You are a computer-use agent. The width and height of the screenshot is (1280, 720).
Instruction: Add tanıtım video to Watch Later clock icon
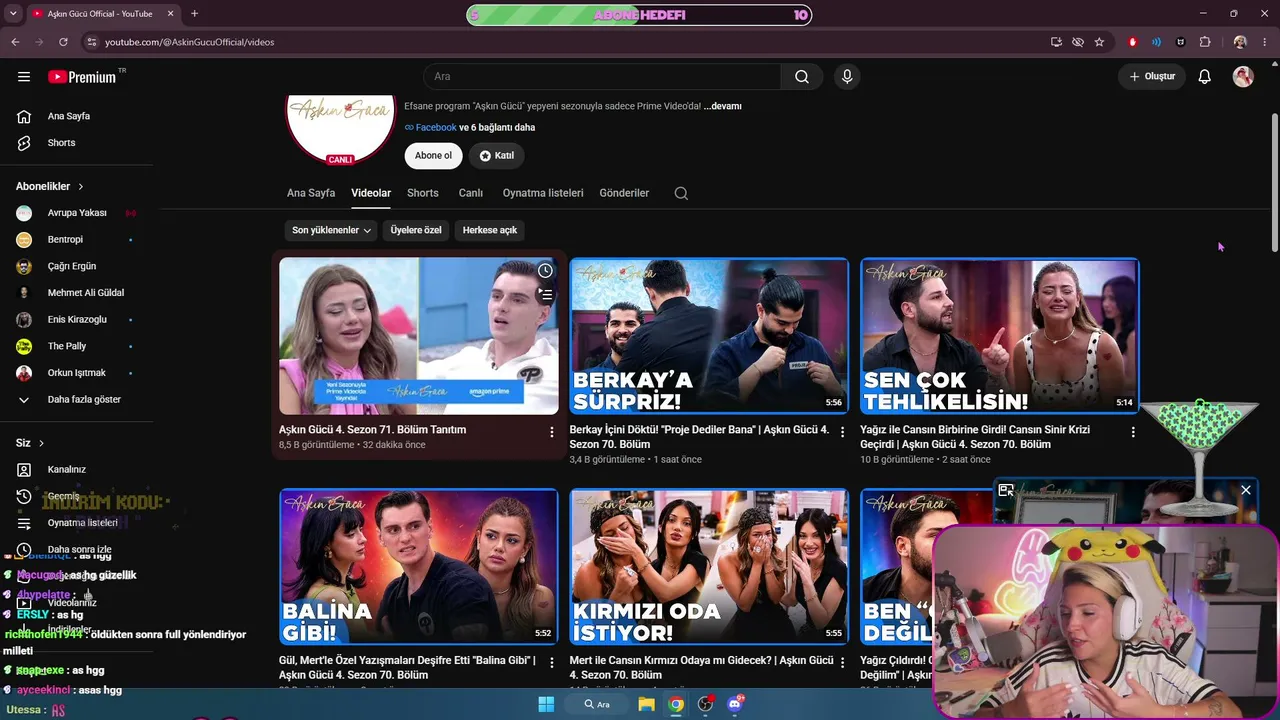coord(545,271)
